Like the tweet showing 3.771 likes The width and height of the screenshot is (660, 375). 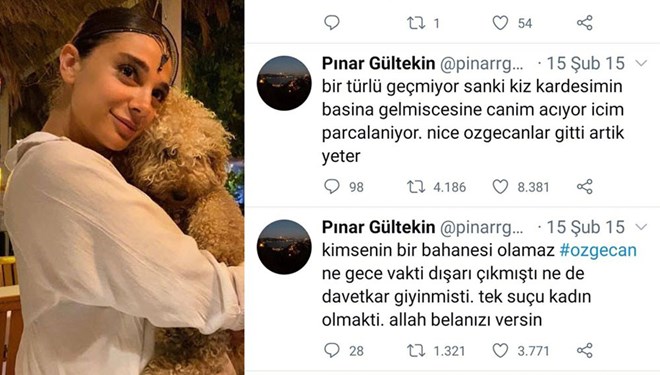(x=500, y=351)
